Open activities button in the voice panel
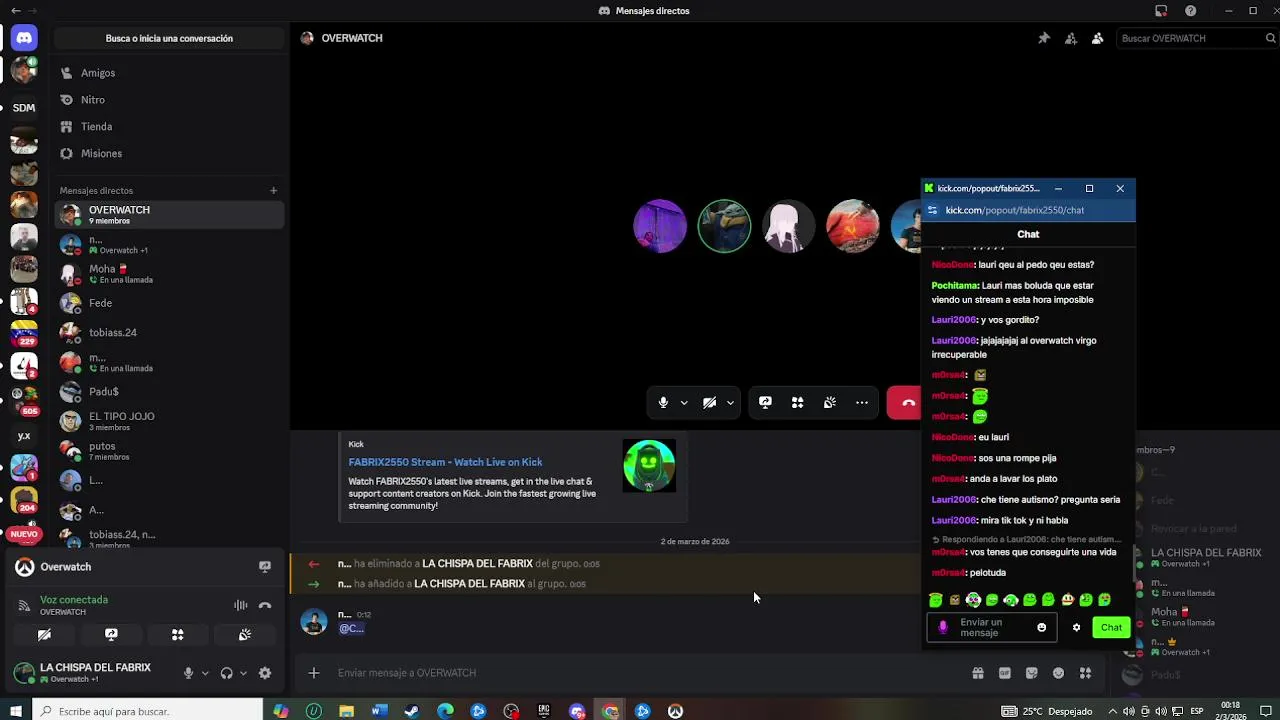Image resolution: width=1280 pixels, height=720 pixels. click(178, 635)
